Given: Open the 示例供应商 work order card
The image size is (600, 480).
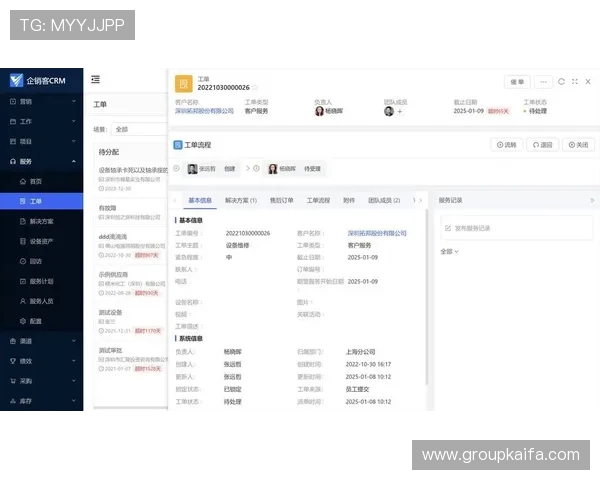Looking at the screenshot, I should (x=131, y=283).
